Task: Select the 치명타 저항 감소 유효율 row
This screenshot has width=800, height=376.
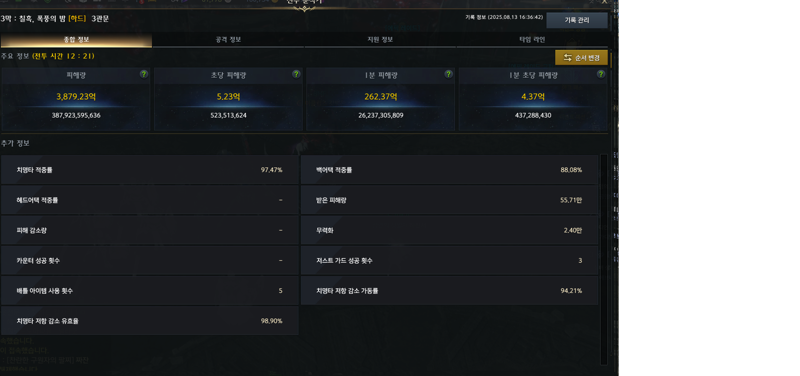Action: tap(149, 321)
